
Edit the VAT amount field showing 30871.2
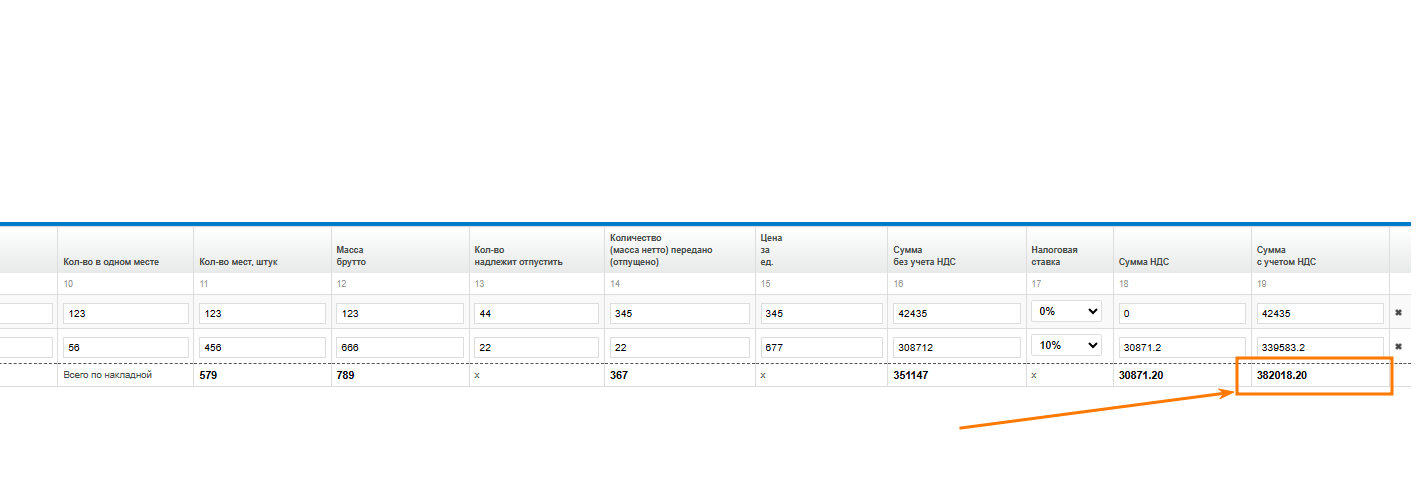1182,346
